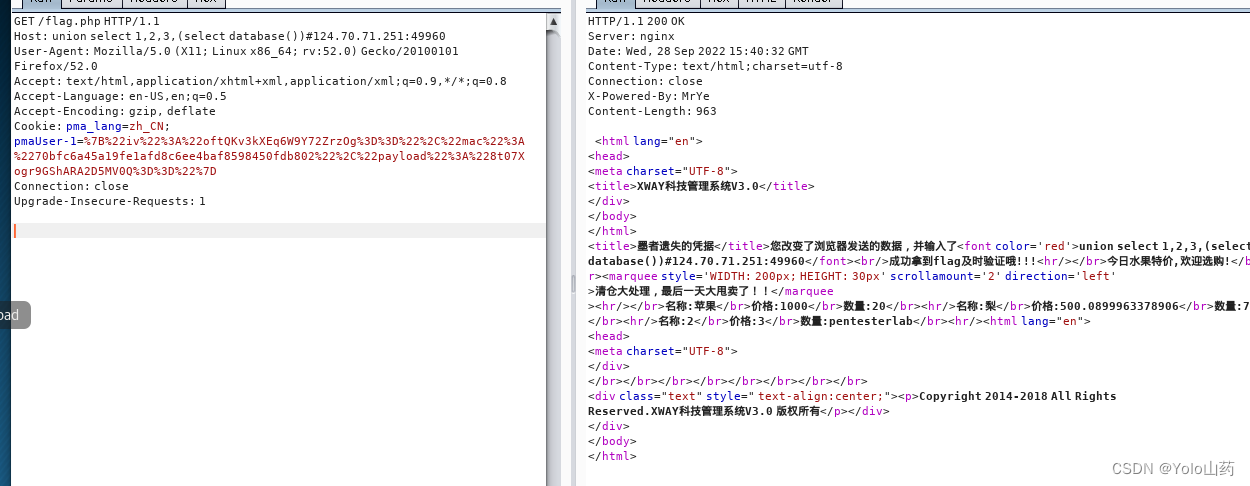Click the 'Copyright 2014-2018 All Rights' div line
This screenshot has width=1250, height=486.
pyautogui.click(x=852, y=396)
